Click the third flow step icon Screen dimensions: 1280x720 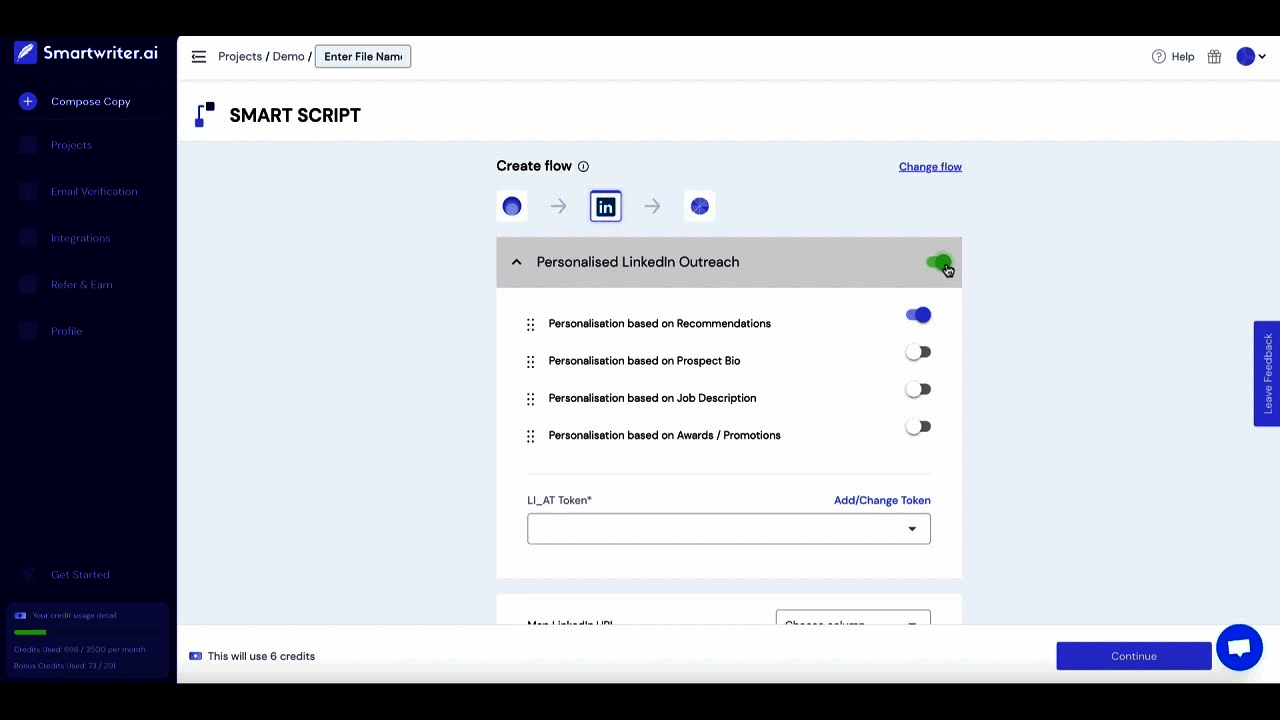[699, 206]
